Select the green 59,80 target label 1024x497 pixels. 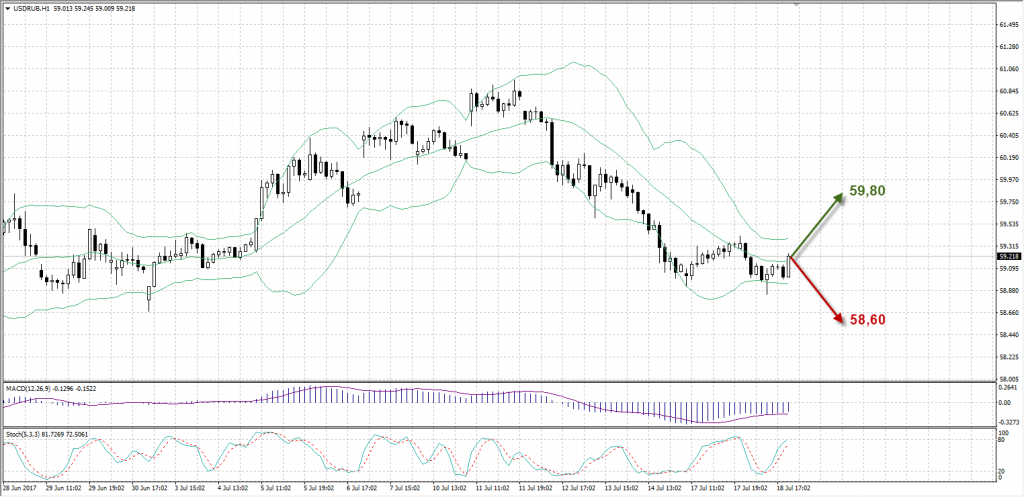[x=869, y=190]
